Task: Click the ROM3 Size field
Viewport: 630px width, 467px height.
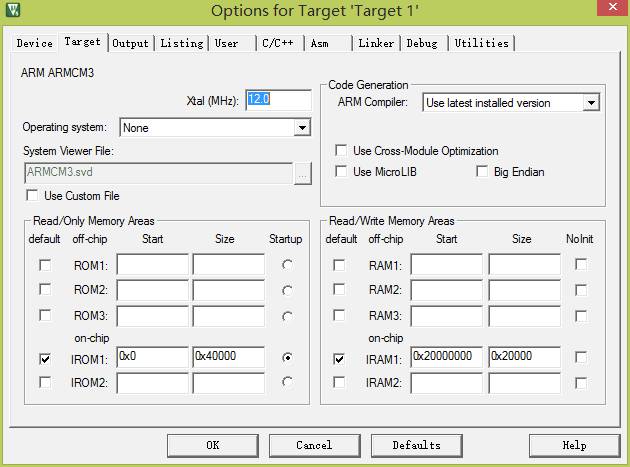Action: (x=228, y=316)
